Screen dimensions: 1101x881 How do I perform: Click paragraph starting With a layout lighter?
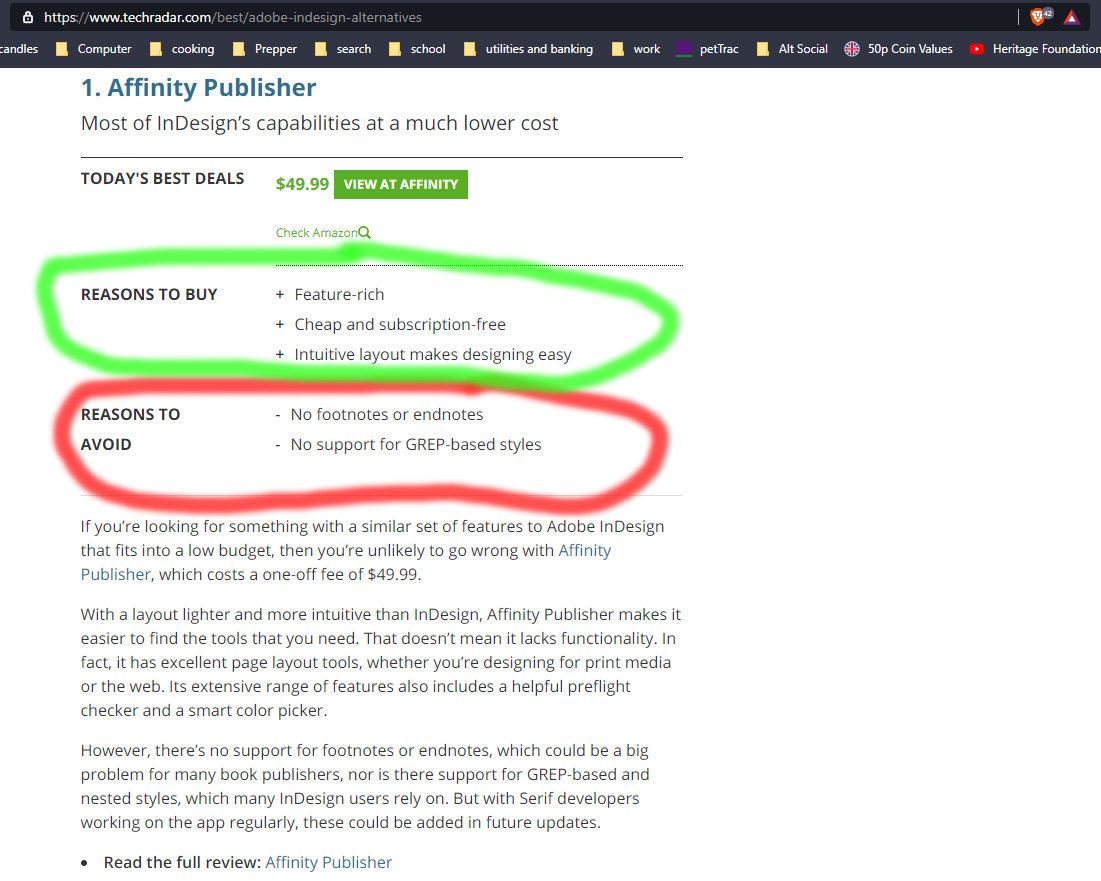point(380,662)
